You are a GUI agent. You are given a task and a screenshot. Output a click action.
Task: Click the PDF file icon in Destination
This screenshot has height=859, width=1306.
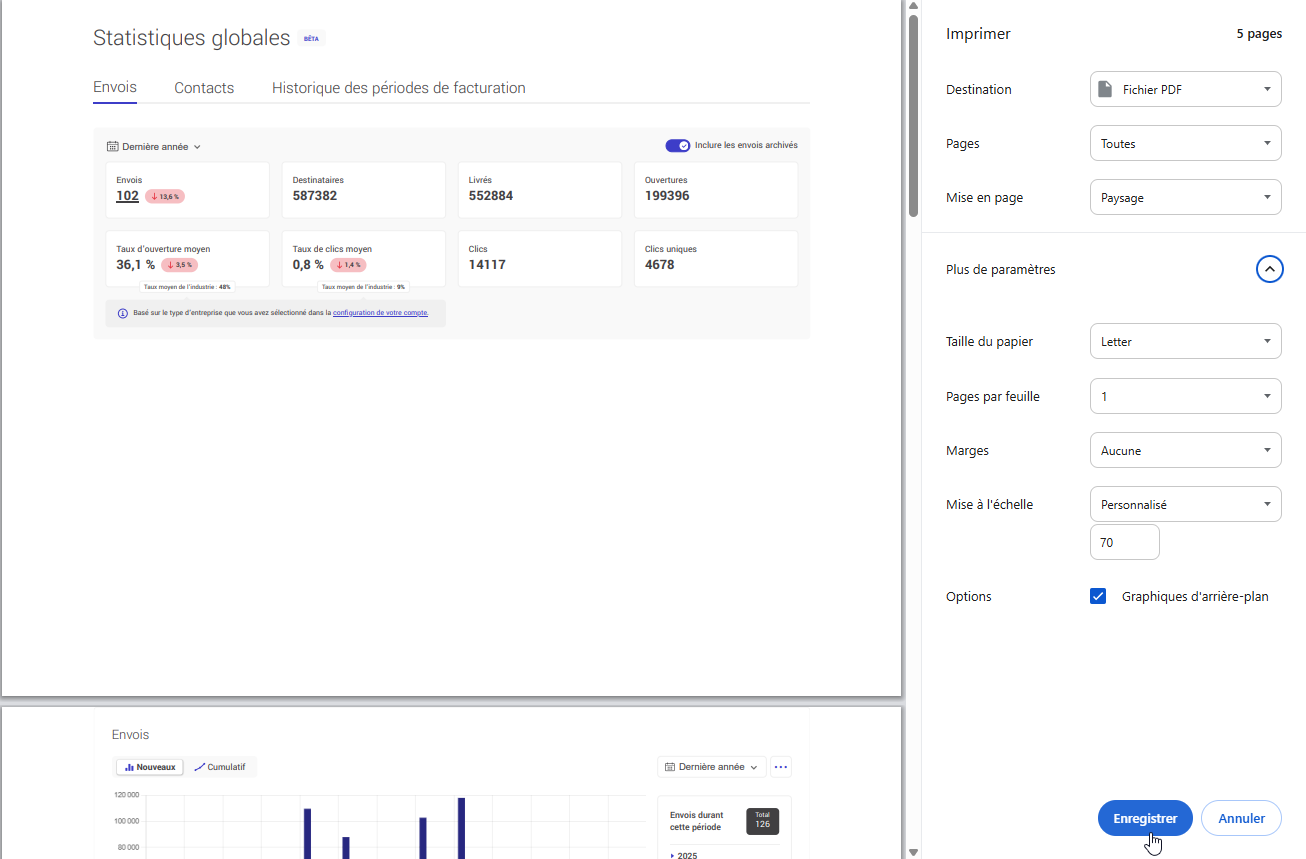click(1105, 89)
